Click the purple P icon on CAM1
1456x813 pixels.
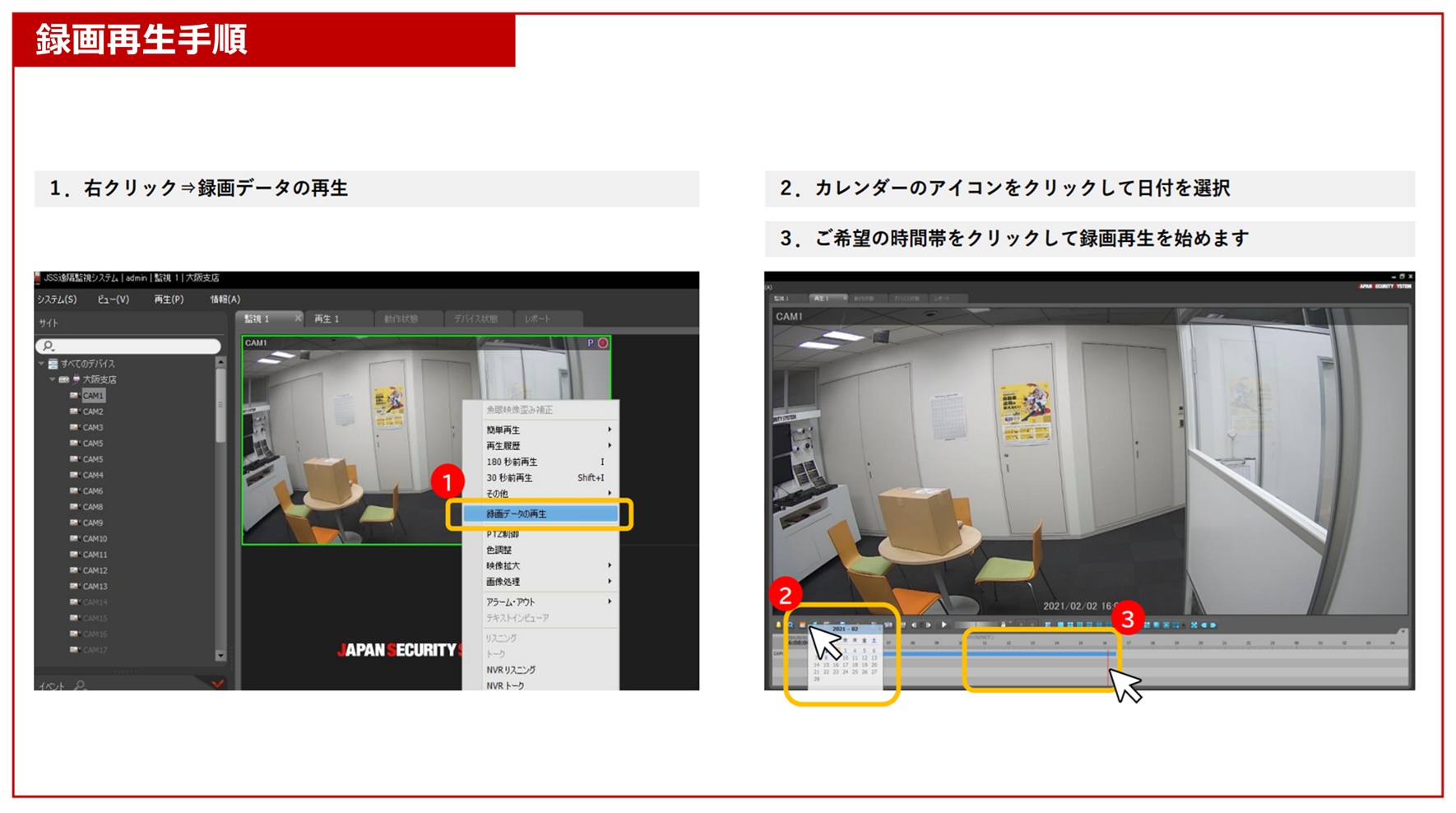(590, 343)
